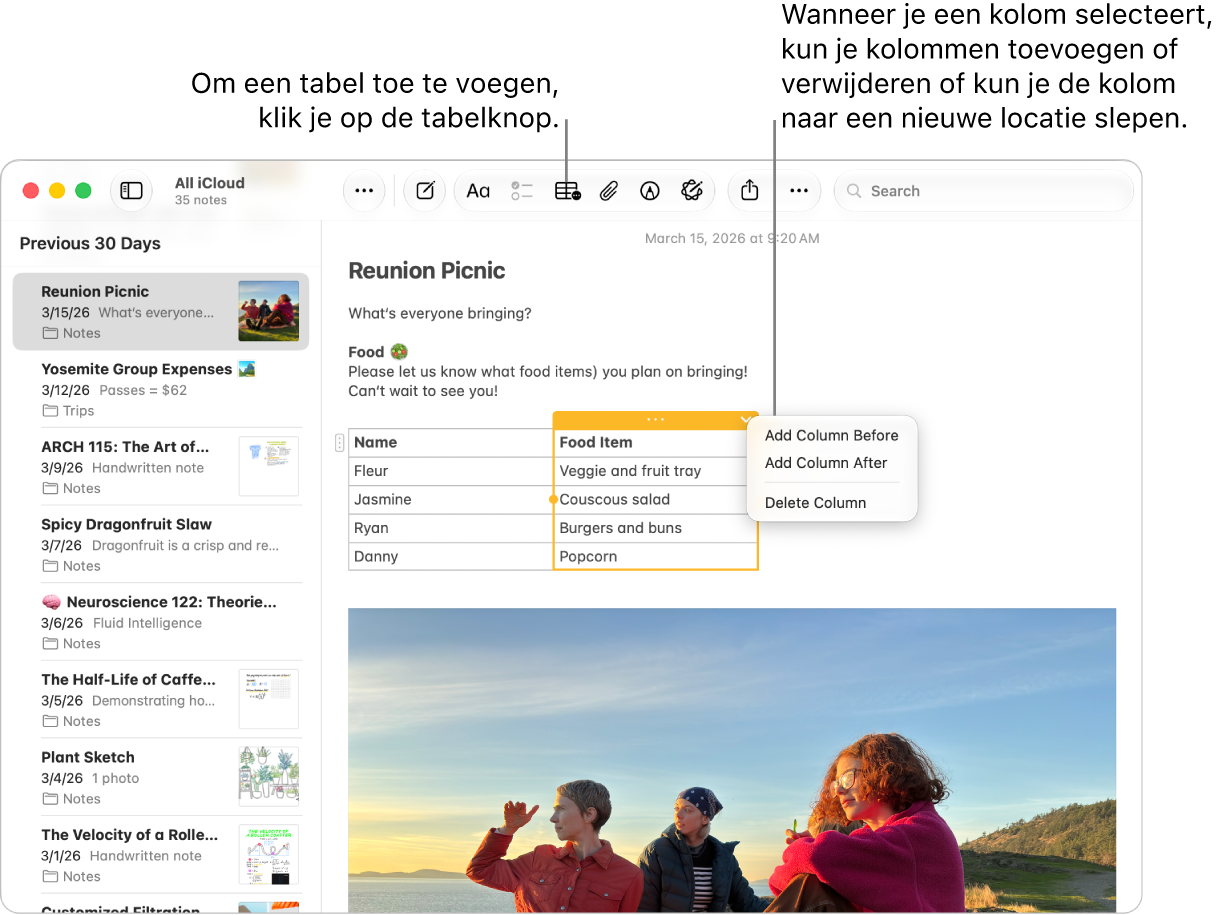Open the Aa text format menu
Image resolution: width=1218 pixels, height=915 pixels.
coord(478,191)
